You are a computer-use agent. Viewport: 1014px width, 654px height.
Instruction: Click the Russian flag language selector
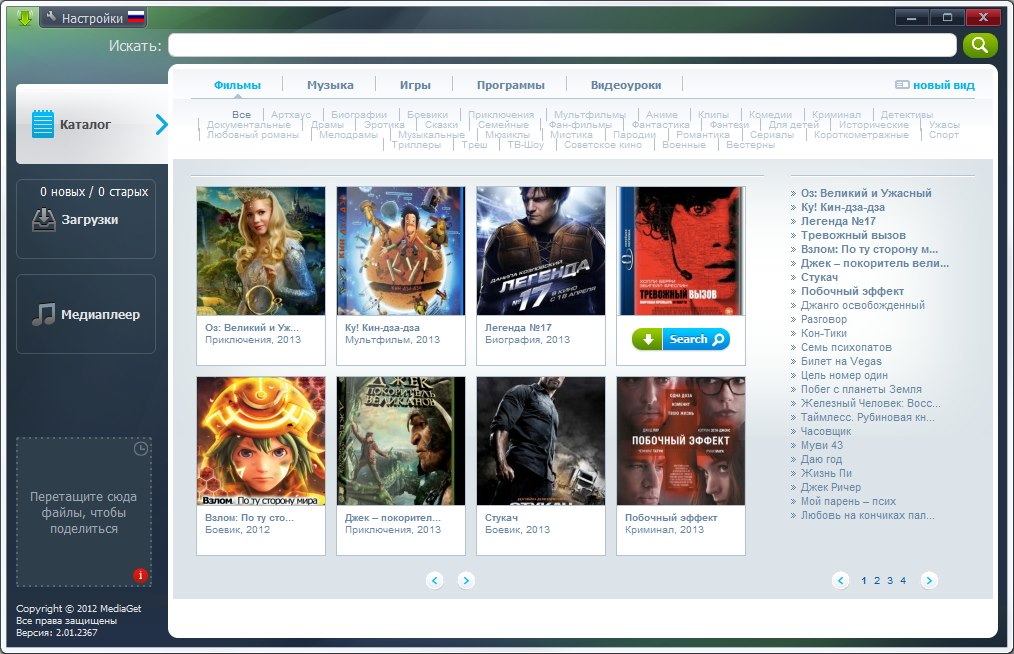136,18
